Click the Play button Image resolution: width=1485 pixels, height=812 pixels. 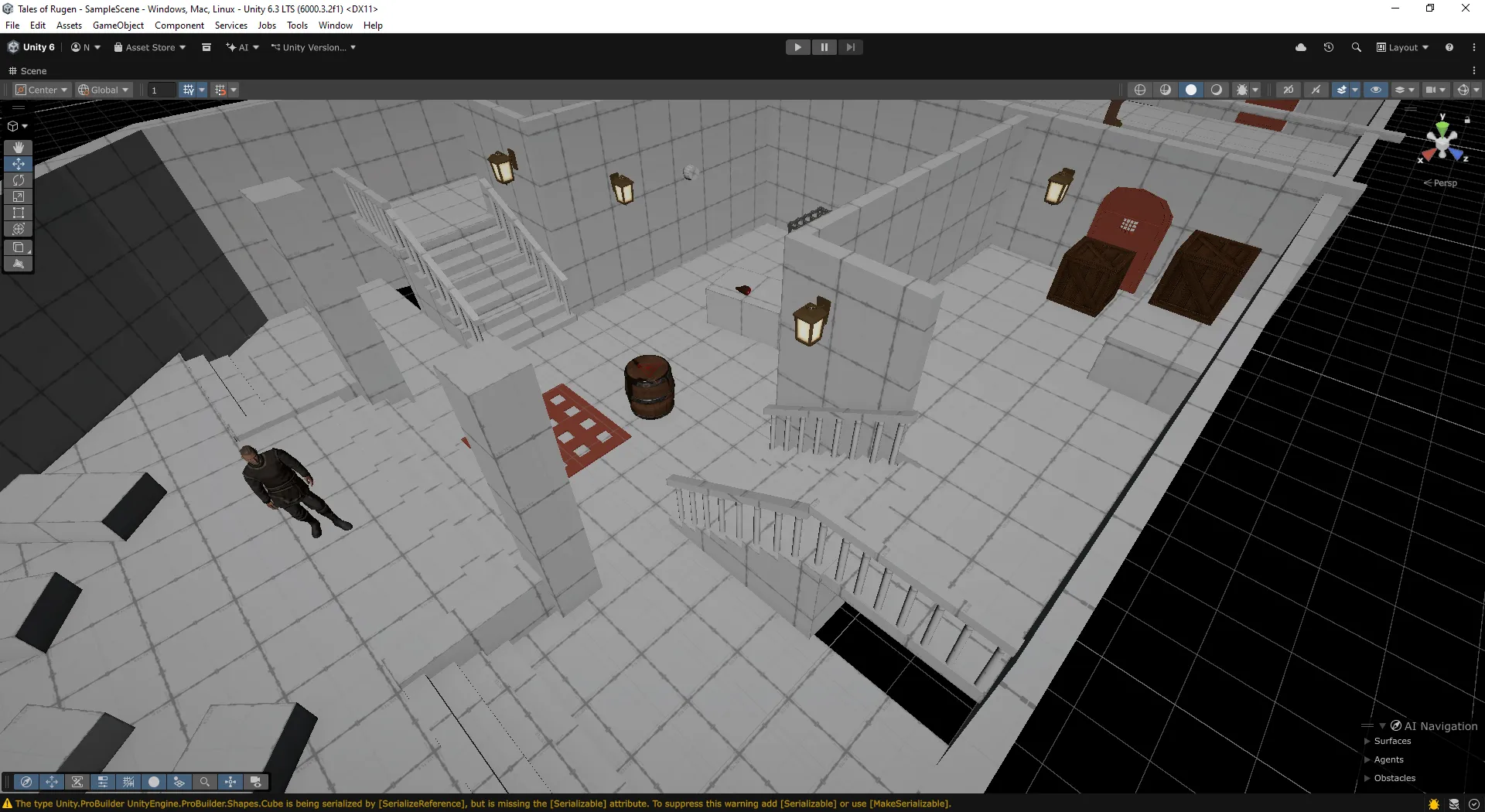pos(797,47)
